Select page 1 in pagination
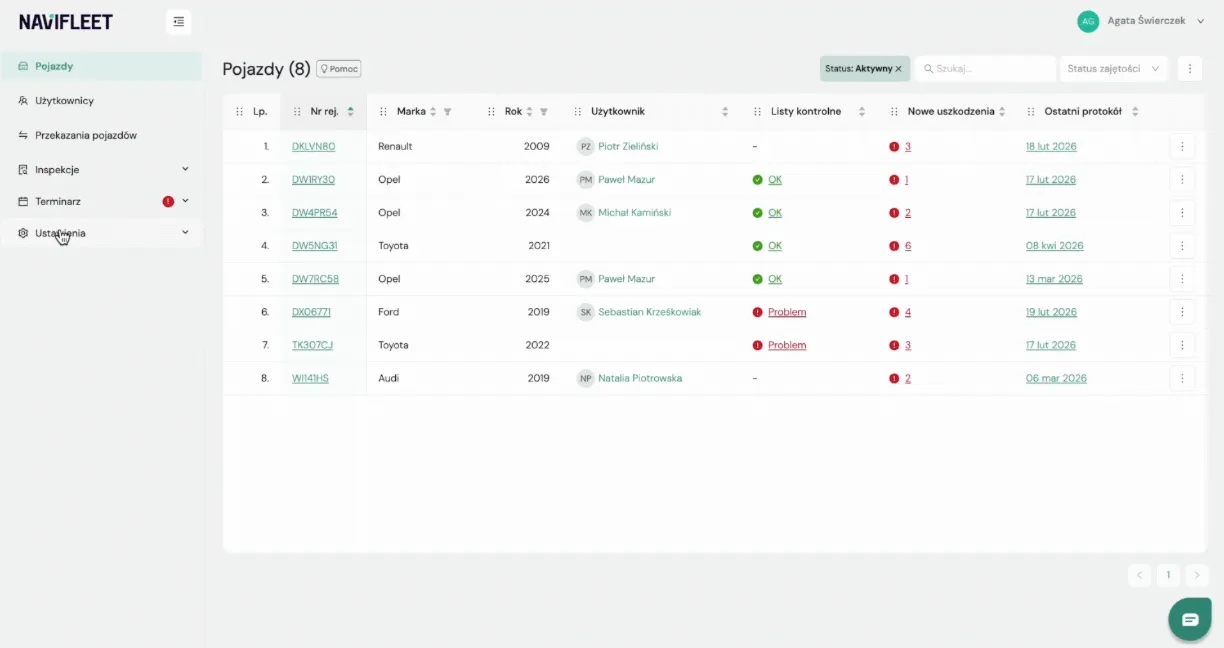 point(1168,575)
